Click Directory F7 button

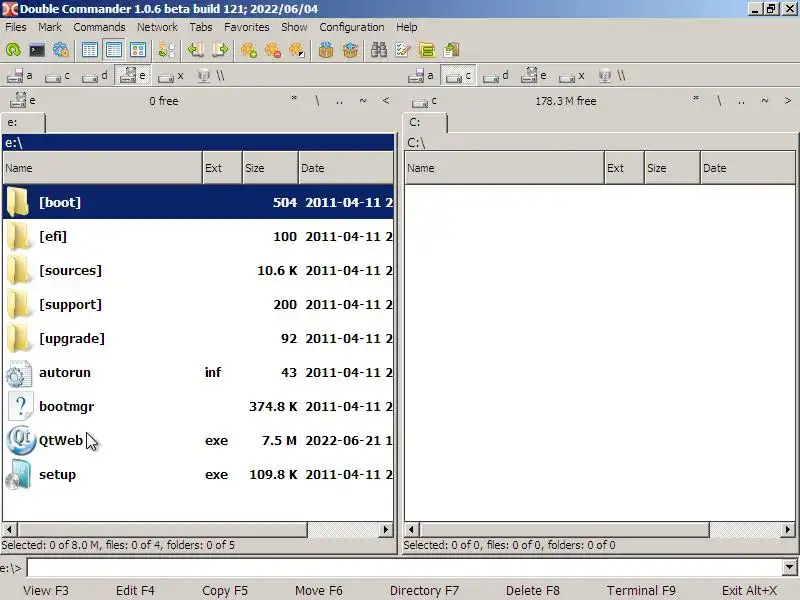(424, 590)
